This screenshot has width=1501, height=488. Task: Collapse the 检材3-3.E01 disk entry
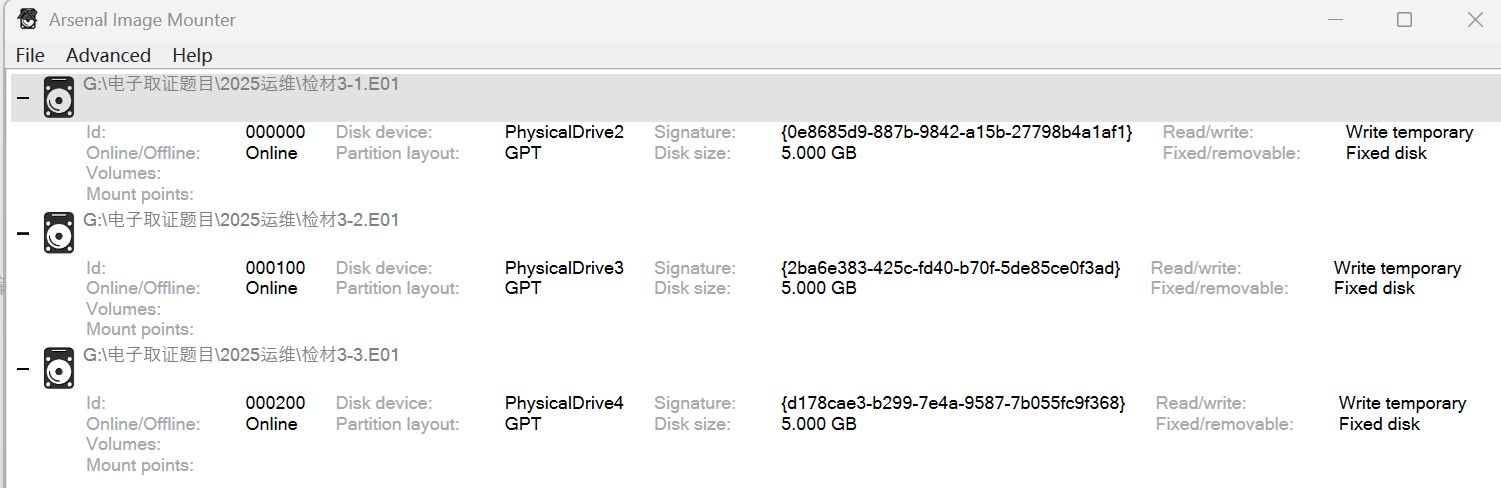(23, 368)
